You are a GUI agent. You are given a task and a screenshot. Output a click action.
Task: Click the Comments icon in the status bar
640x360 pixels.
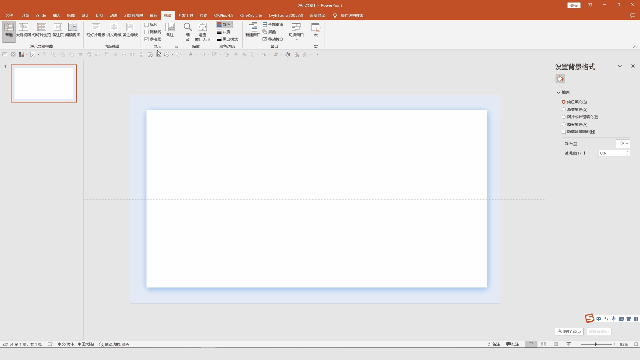[x=512, y=344]
